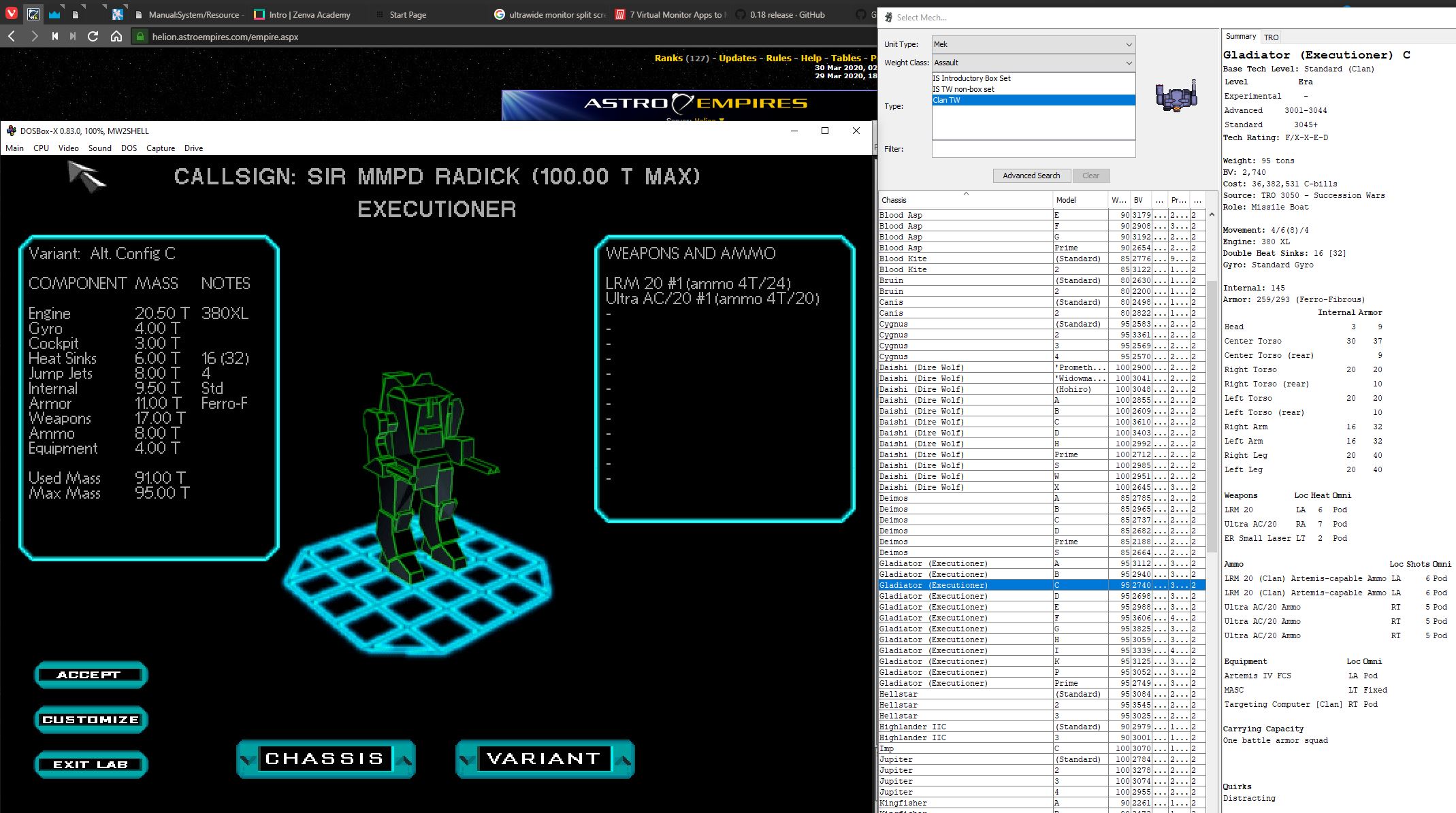Click previous arrow on CHASSIS selector
This screenshot has height=813, width=1456.
click(247, 759)
